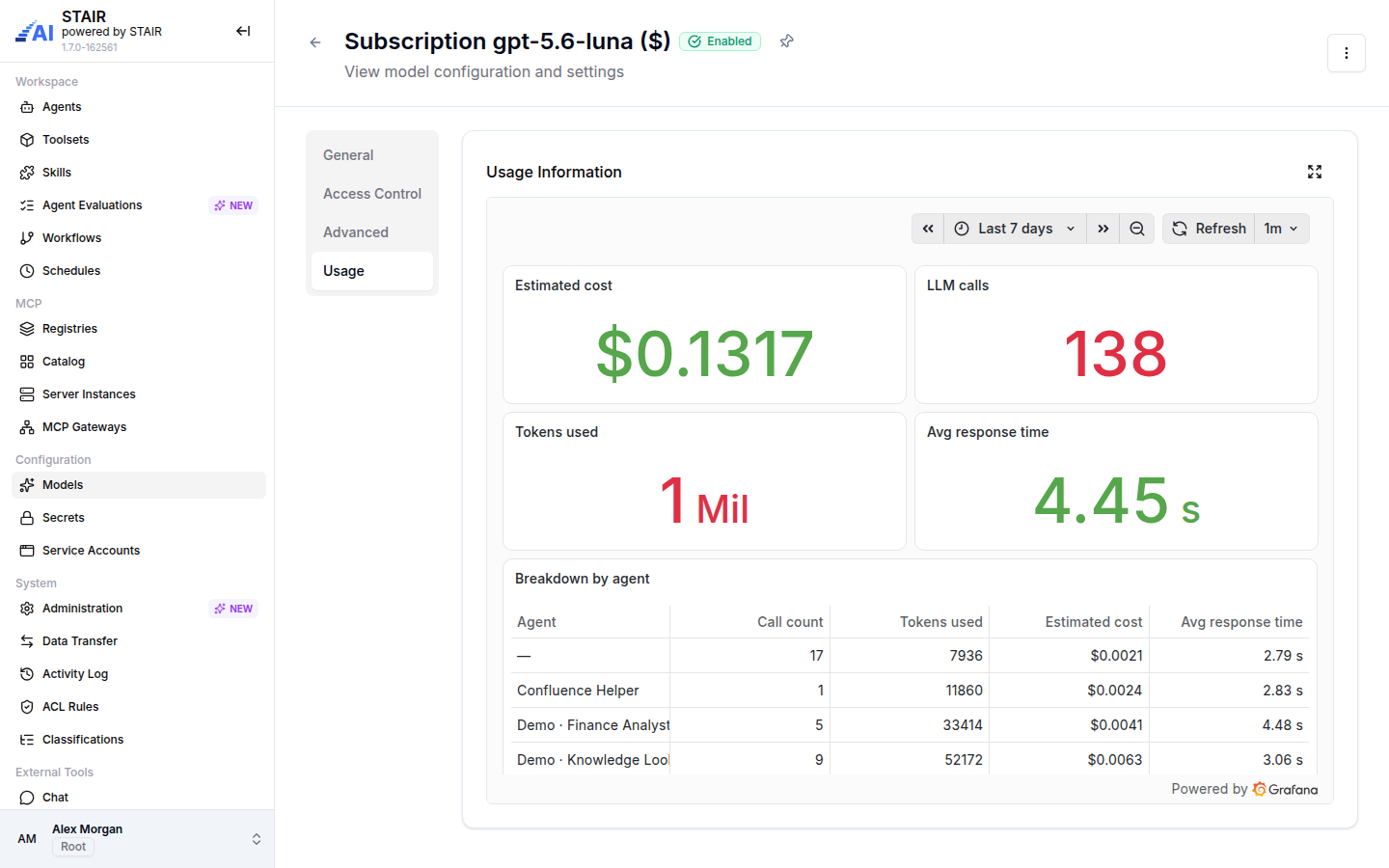Screen dimensions: 1389x868
Task: Open the Last 7 days time picker
Action: pos(1015,229)
